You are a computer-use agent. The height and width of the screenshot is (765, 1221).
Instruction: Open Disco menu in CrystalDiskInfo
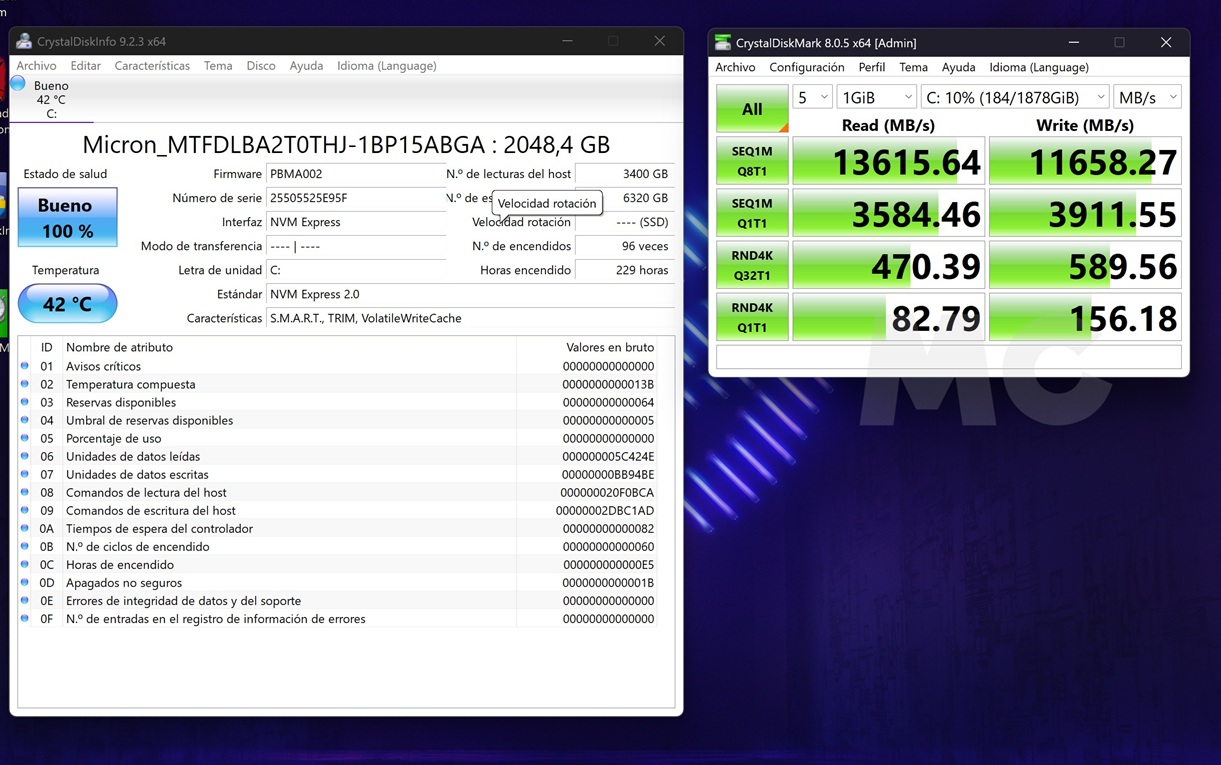coord(261,66)
